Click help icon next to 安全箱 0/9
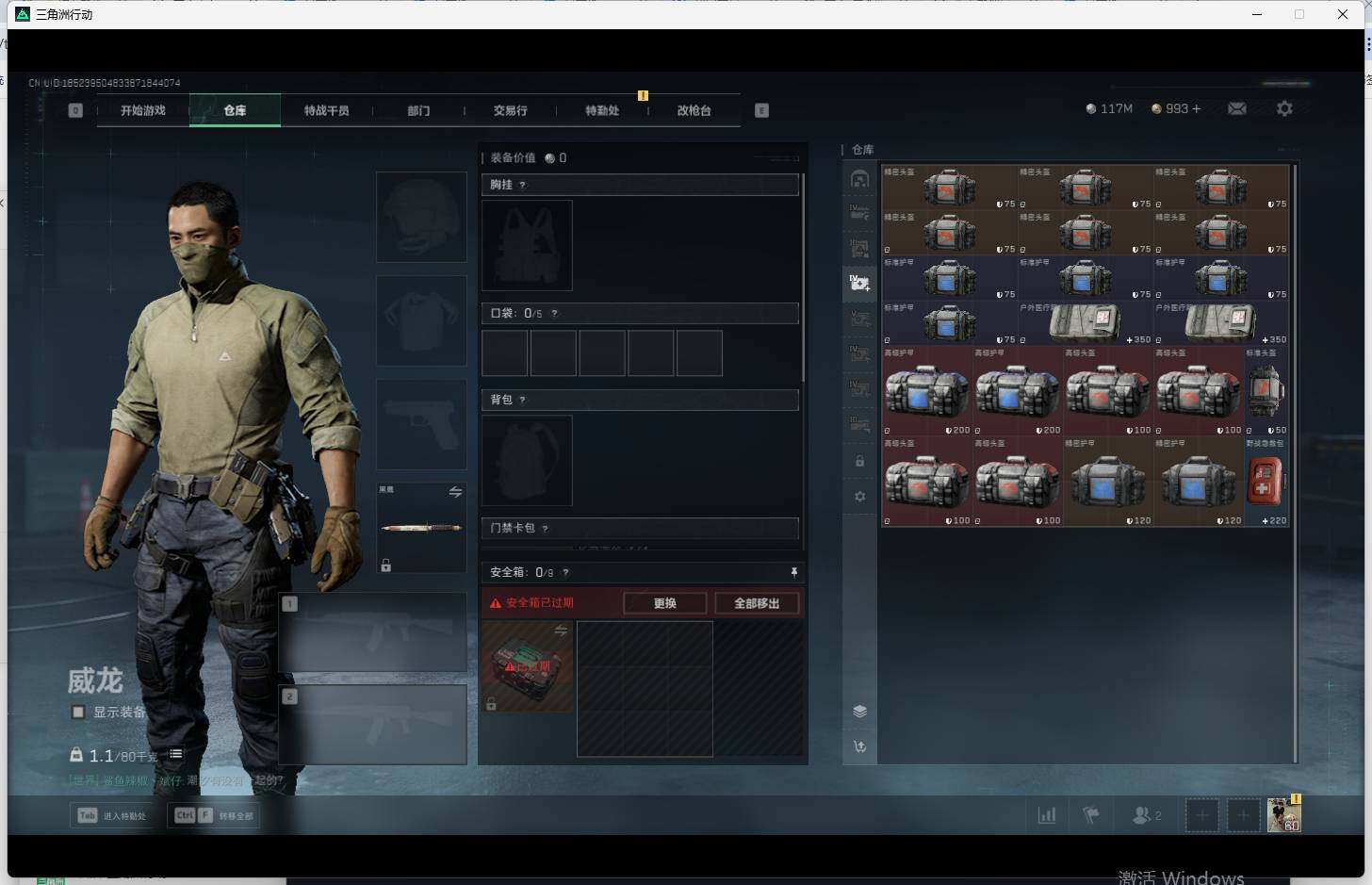This screenshot has width=1372, height=885. (565, 572)
